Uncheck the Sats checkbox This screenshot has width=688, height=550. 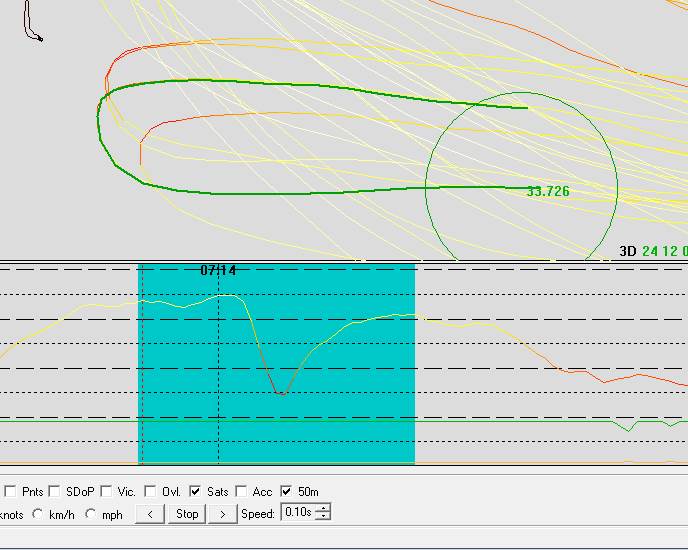pyautogui.click(x=195, y=492)
